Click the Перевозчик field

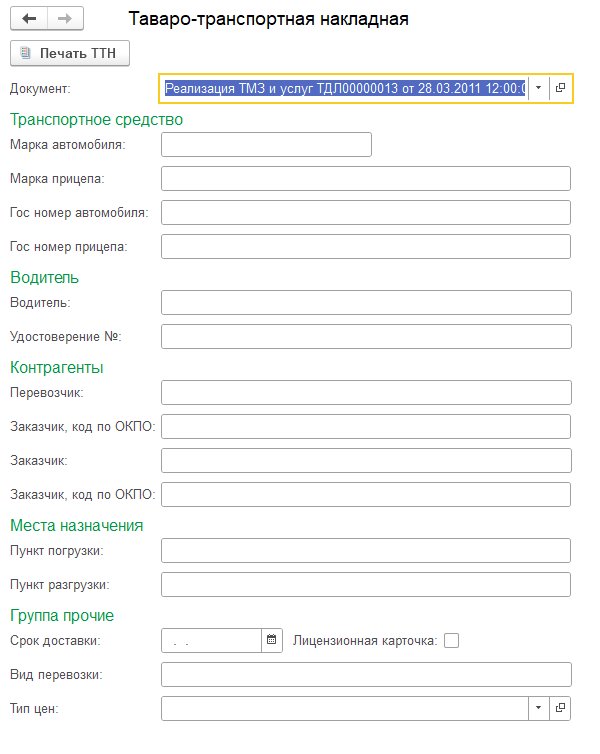coord(365,393)
